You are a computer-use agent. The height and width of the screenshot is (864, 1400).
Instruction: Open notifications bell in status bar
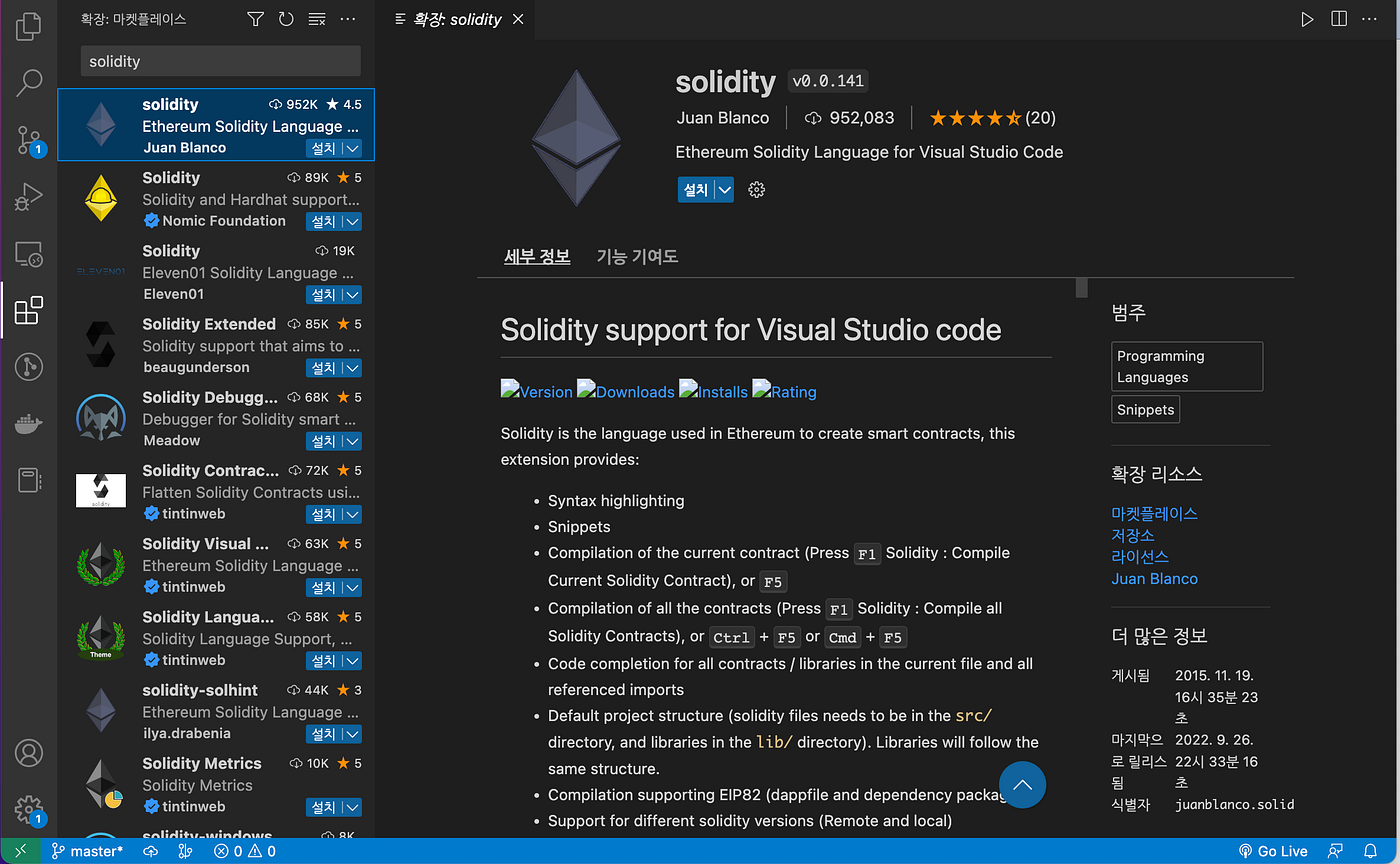[x=1370, y=851]
